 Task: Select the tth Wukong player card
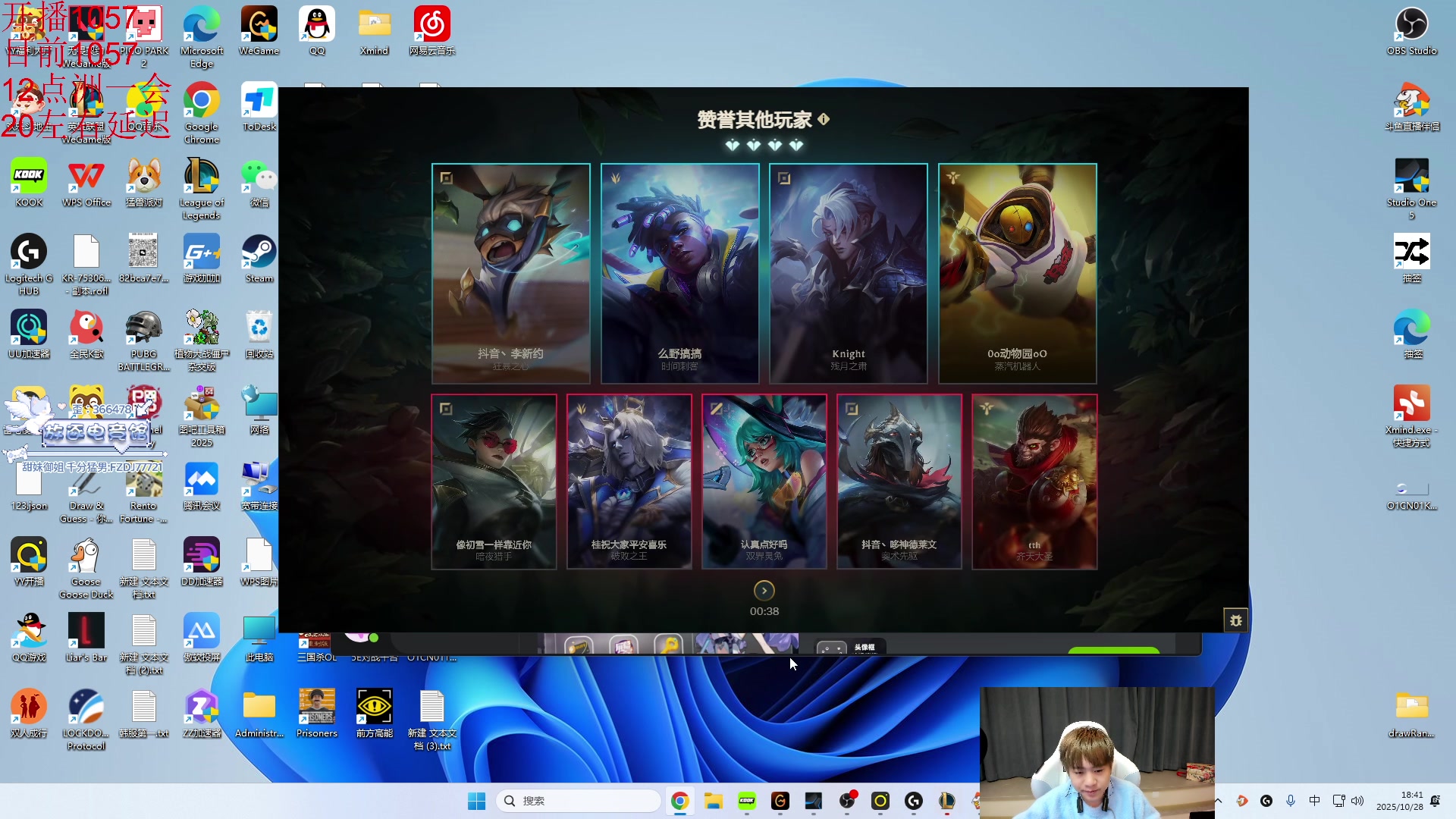(x=1034, y=482)
